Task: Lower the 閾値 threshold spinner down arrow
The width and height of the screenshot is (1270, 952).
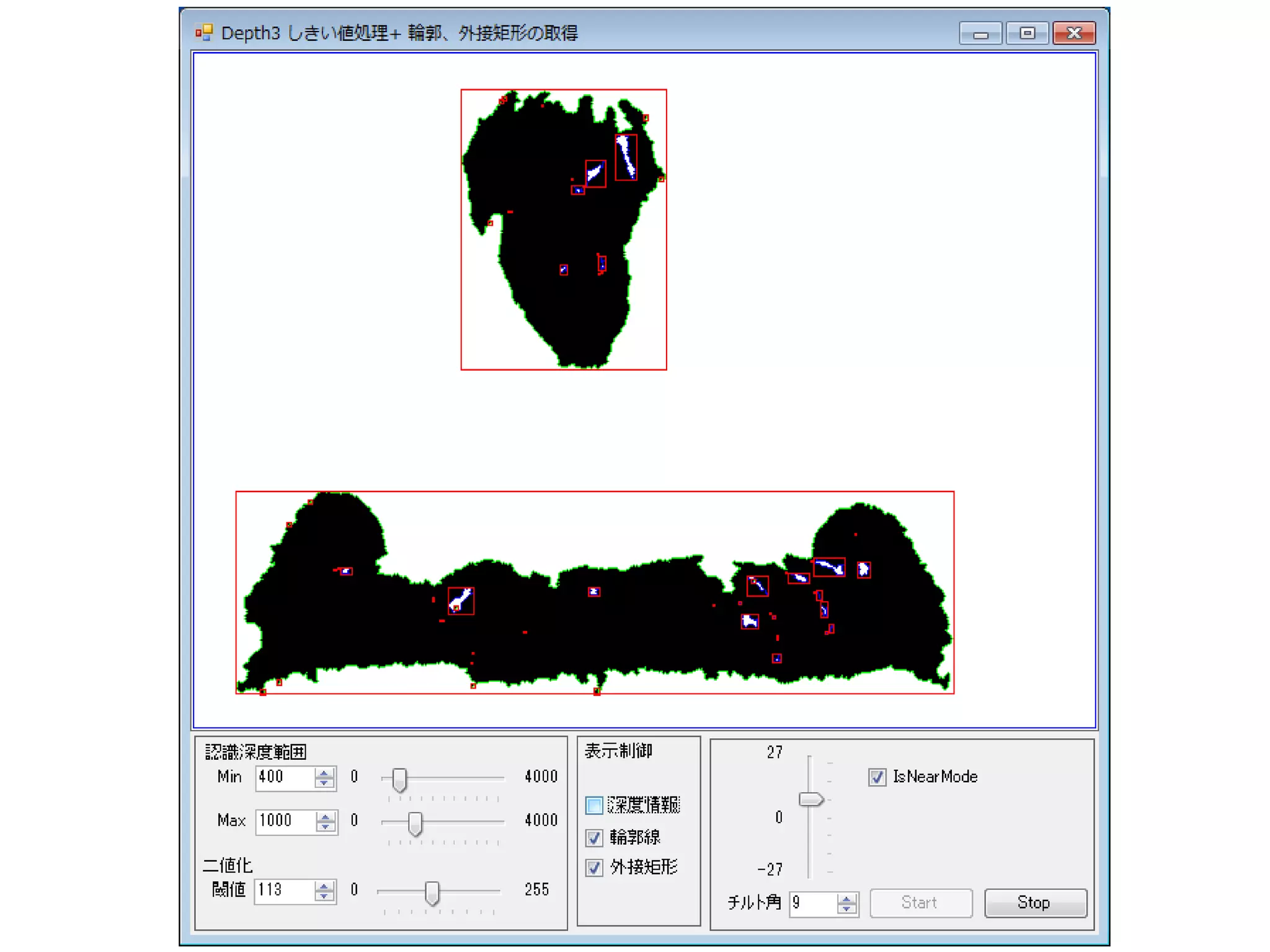Action: click(324, 897)
